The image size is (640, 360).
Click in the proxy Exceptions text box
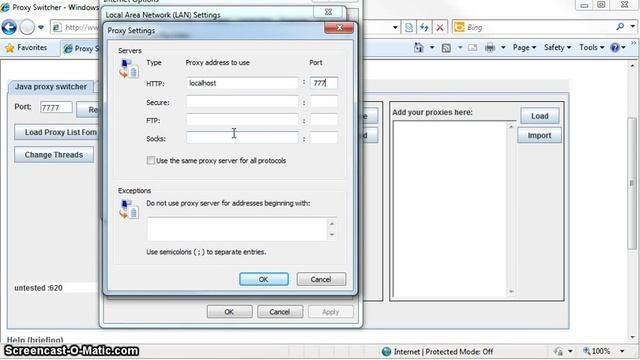(237, 229)
